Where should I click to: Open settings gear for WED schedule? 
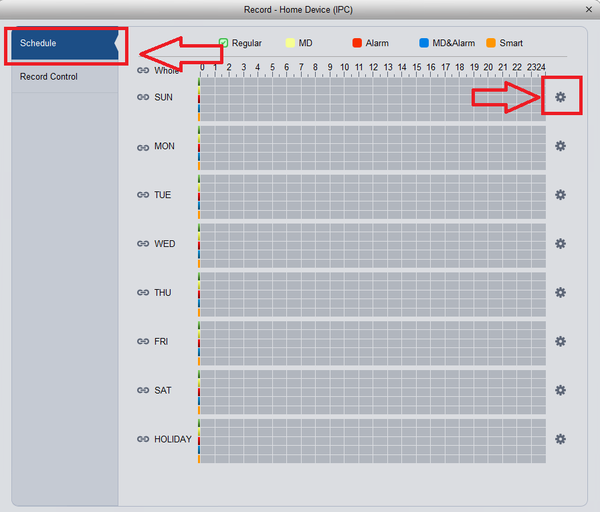[x=560, y=244]
